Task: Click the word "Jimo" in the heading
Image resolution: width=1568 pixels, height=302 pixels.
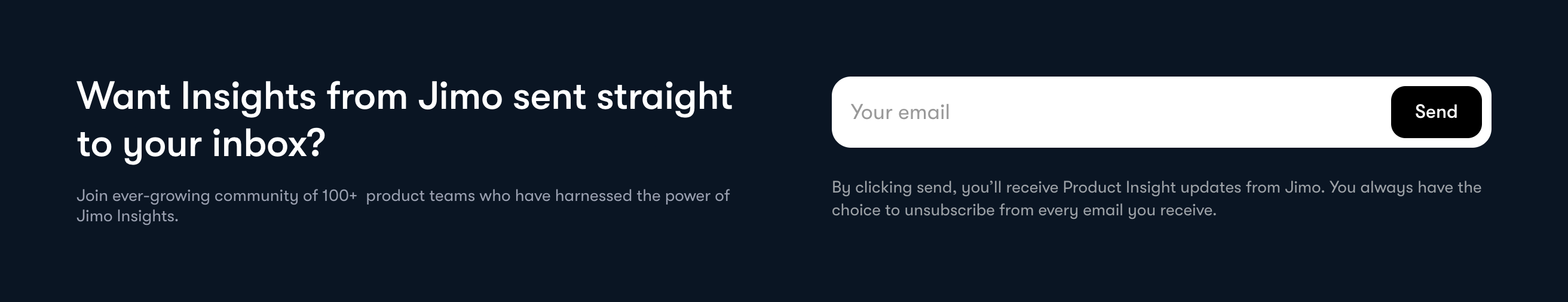Action: tap(460, 97)
